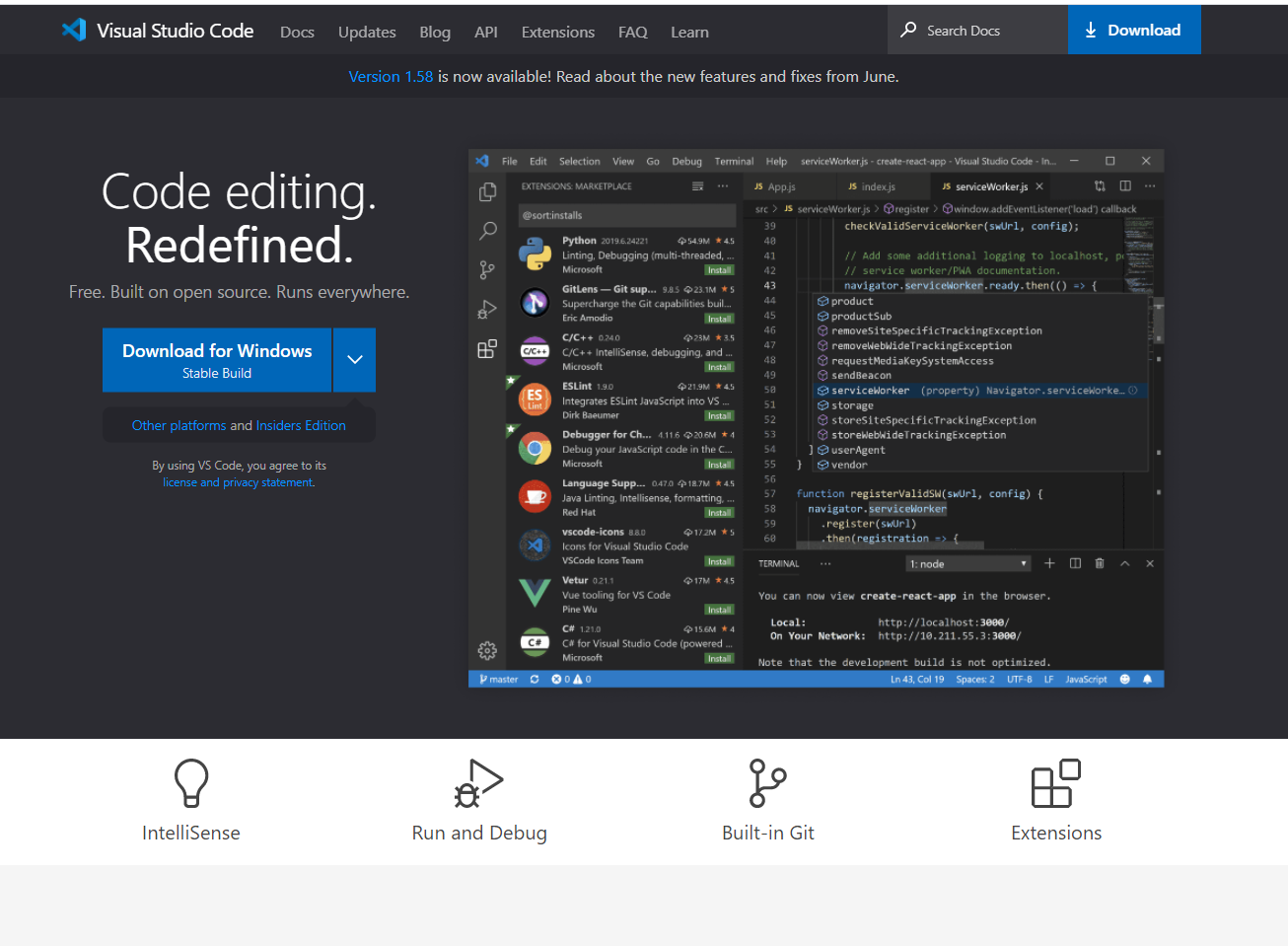Click the GitLens extension icon

pyautogui.click(x=535, y=302)
